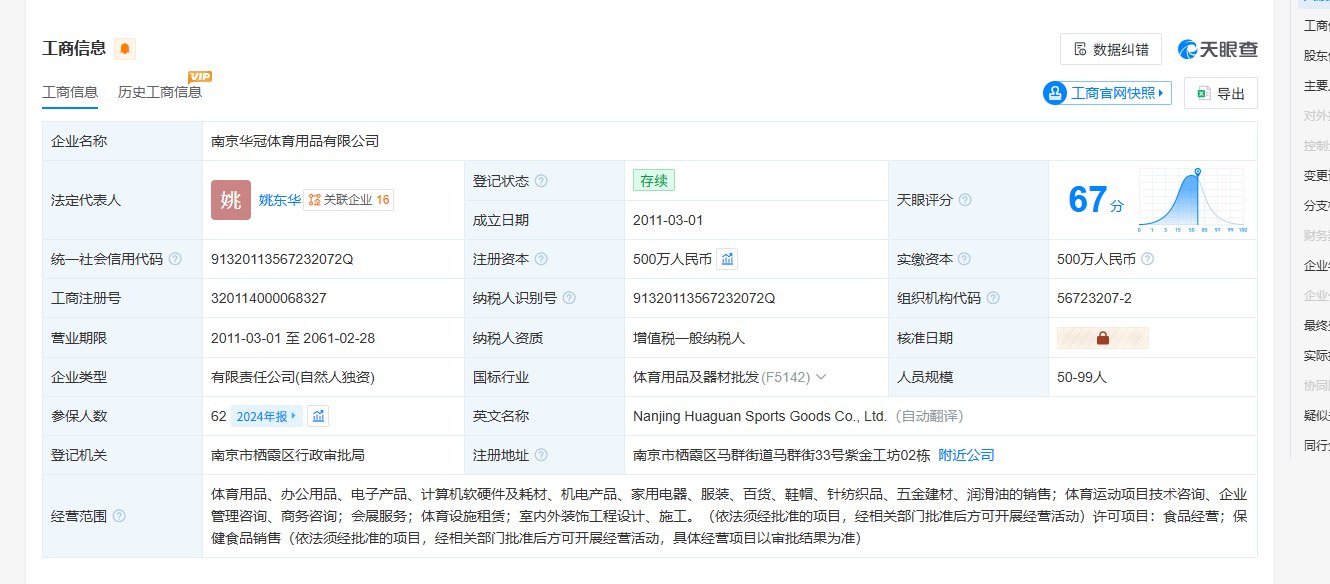The height and width of the screenshot is (584, 1330).
Task: Click the 姚 avatar of legal representative
Action: click(231, 200)
